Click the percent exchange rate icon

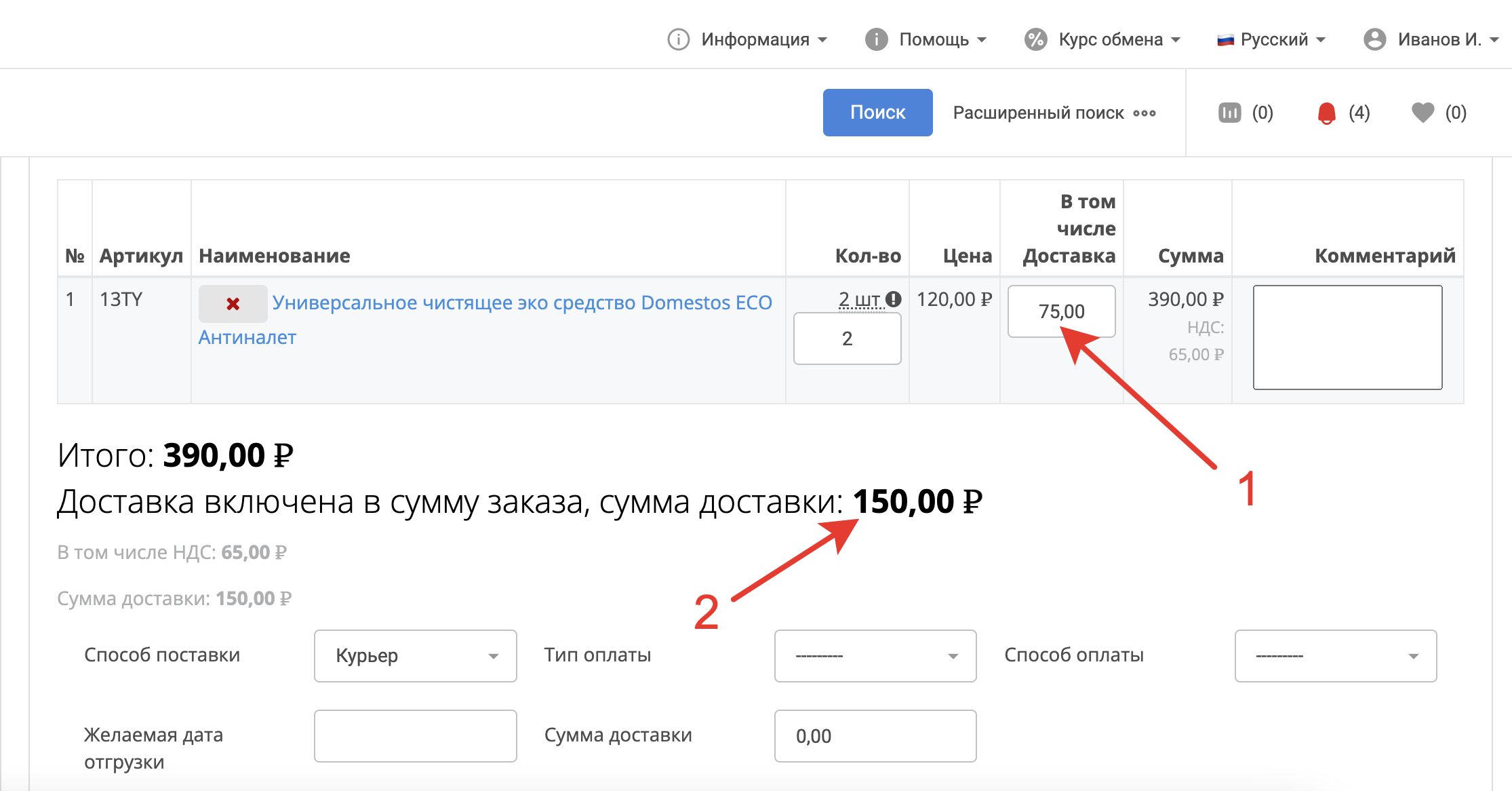point(1035,39)
